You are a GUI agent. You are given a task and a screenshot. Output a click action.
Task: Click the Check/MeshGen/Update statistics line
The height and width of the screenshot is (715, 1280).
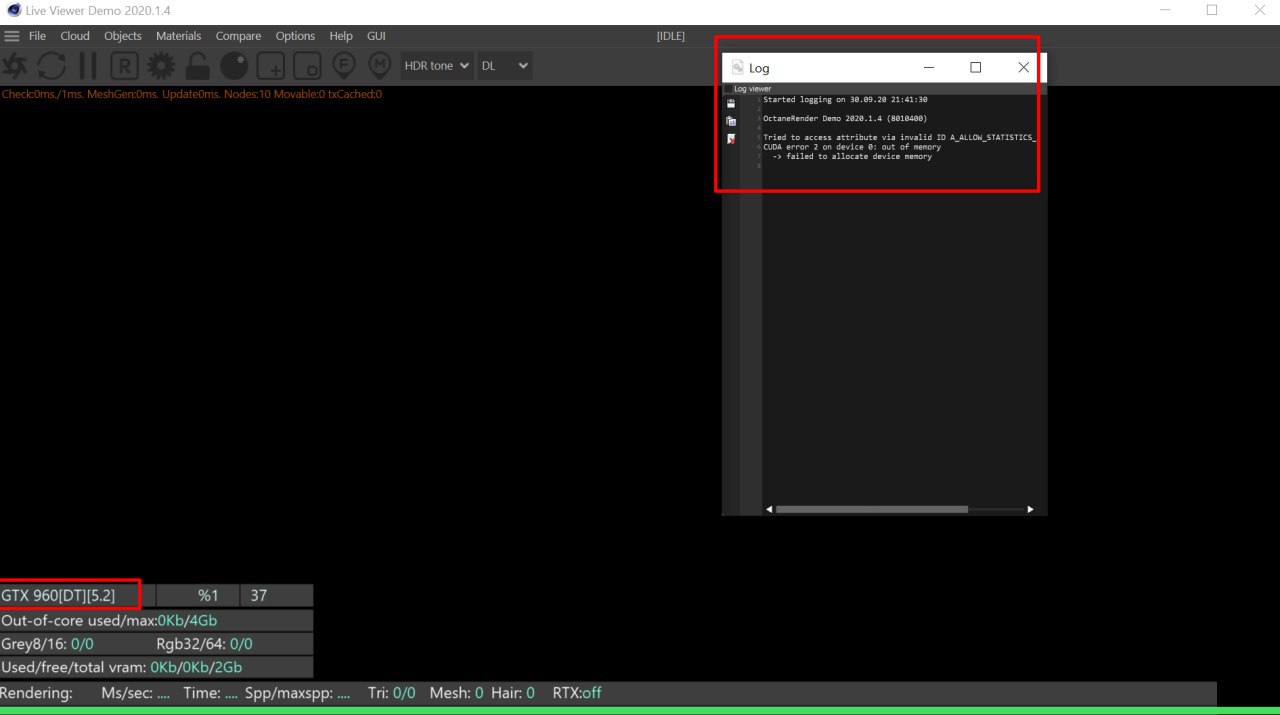click(191, 94)
